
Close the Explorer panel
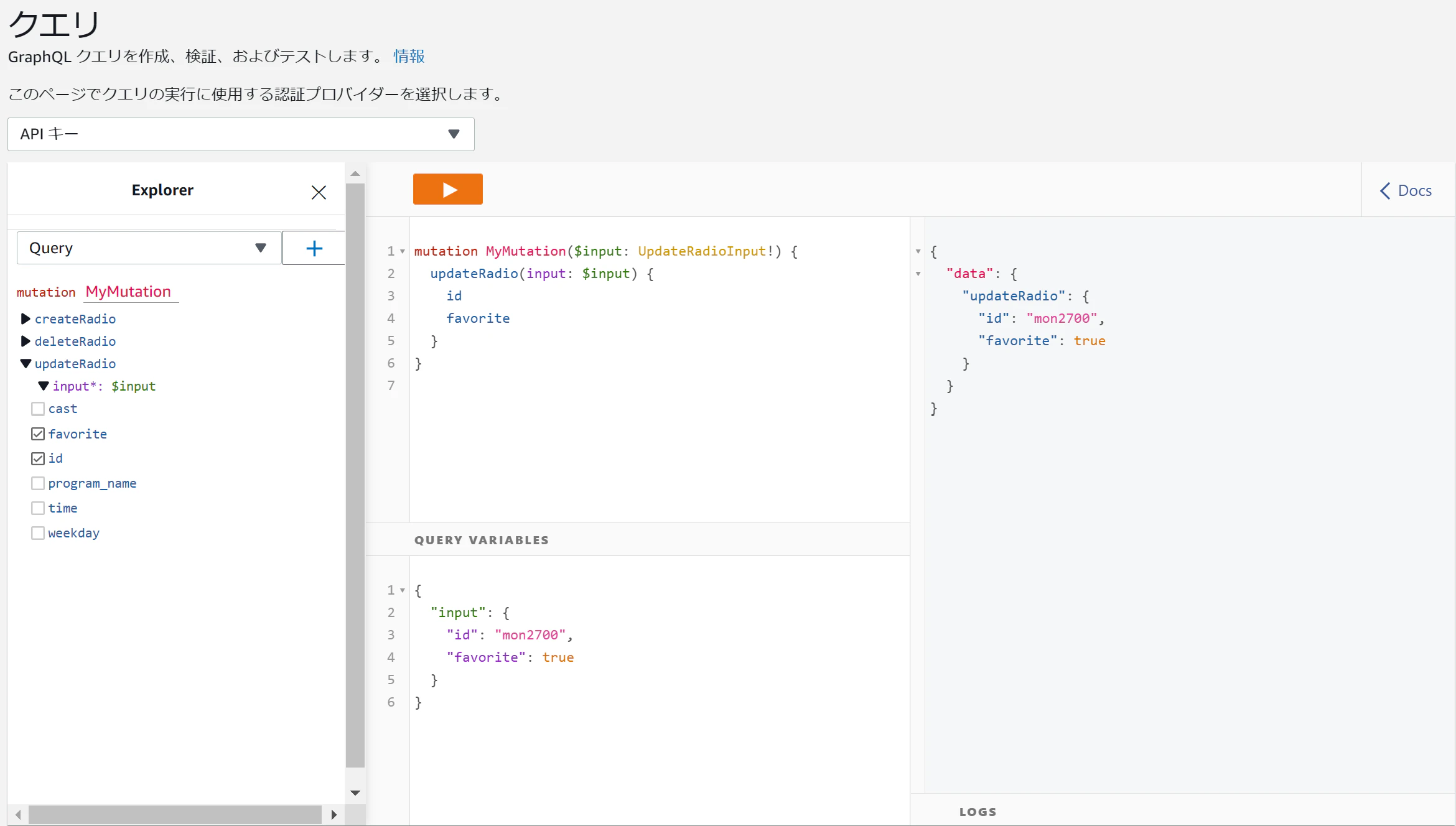click(319, 192)
